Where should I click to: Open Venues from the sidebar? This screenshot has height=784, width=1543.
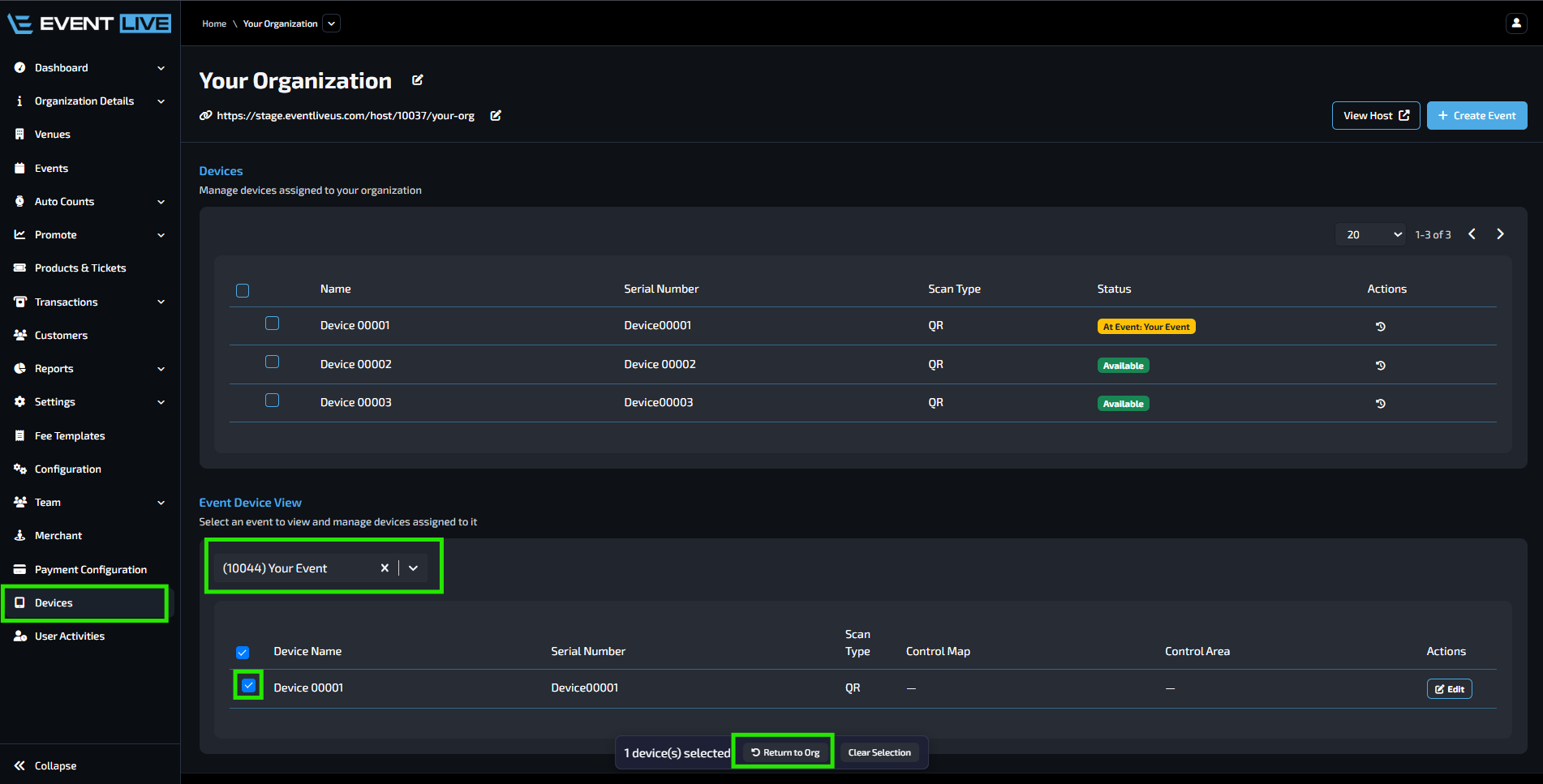pos(52,135)
